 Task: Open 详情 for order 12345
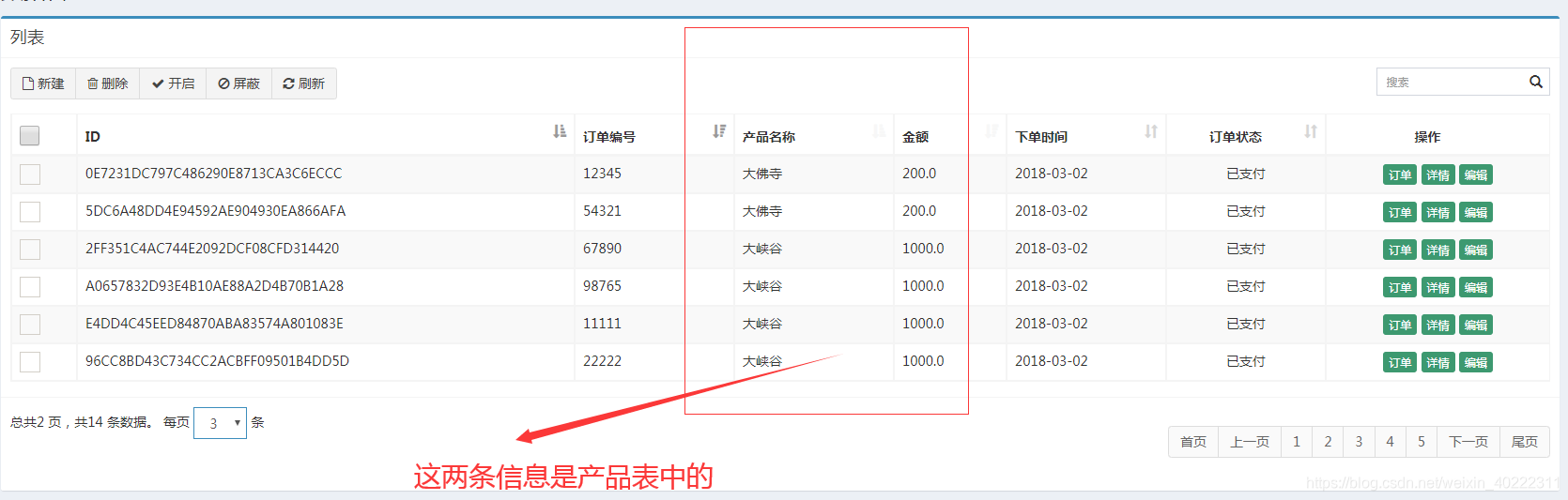pos(1437,174)
